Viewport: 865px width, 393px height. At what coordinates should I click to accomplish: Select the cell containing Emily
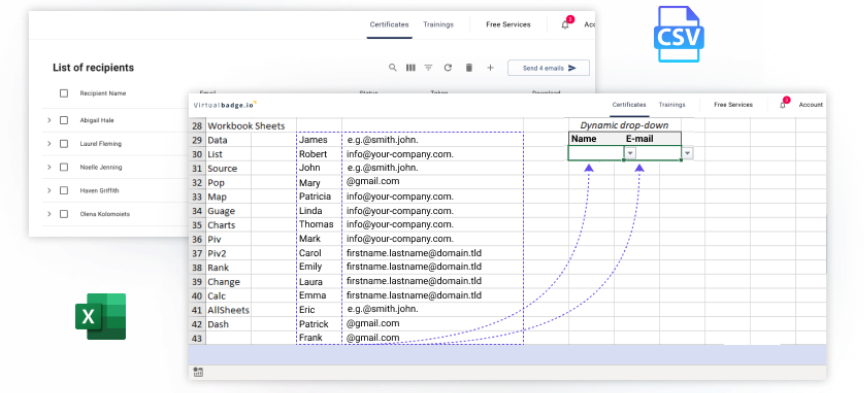pyautogui.click(x=319, y=267)
